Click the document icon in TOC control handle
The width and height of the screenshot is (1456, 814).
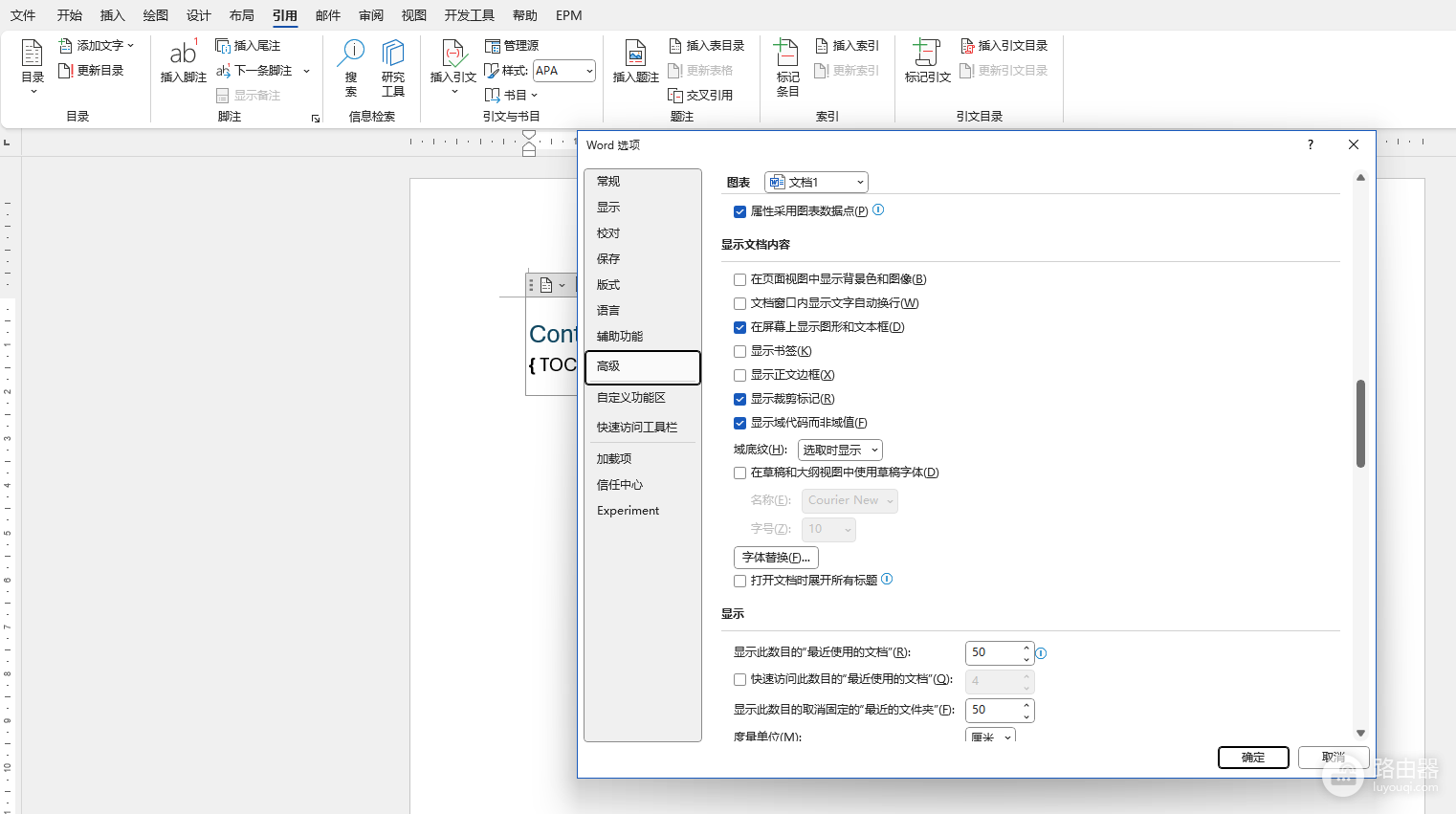point(545,285)
